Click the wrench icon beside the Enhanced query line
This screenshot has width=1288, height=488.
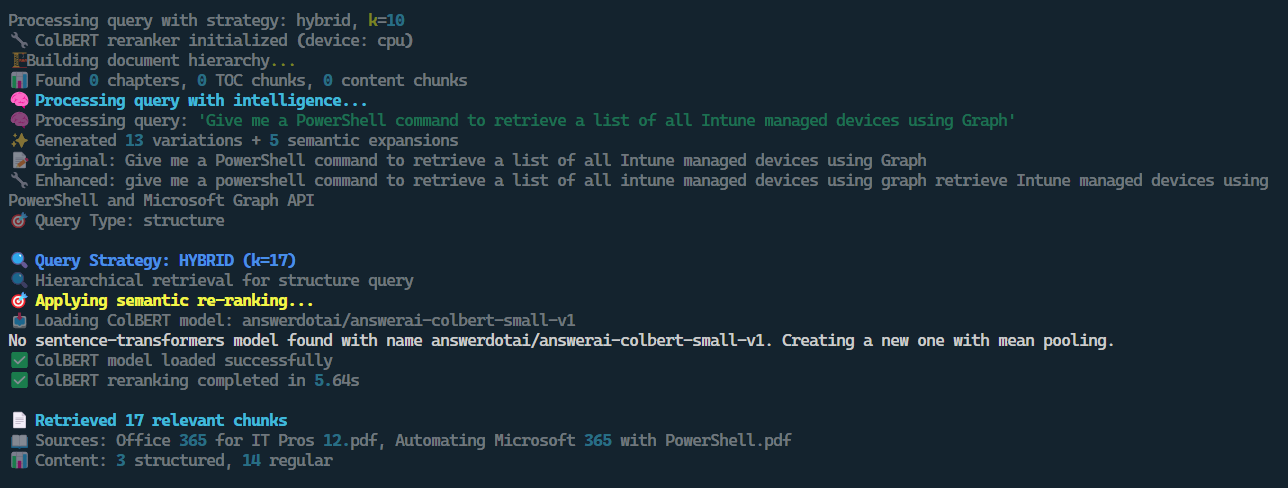click(x=17, y=180)
